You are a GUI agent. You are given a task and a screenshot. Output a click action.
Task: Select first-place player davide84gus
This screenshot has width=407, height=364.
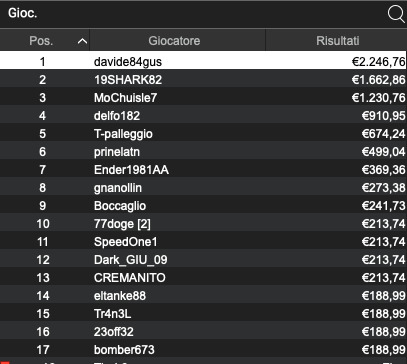coord(203,62)
